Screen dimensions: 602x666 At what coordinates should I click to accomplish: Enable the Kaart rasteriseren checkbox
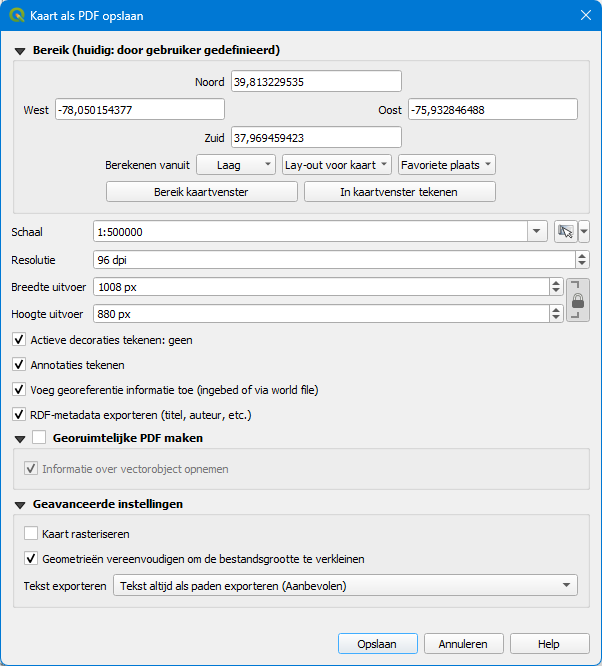click(x=31, y=534)
